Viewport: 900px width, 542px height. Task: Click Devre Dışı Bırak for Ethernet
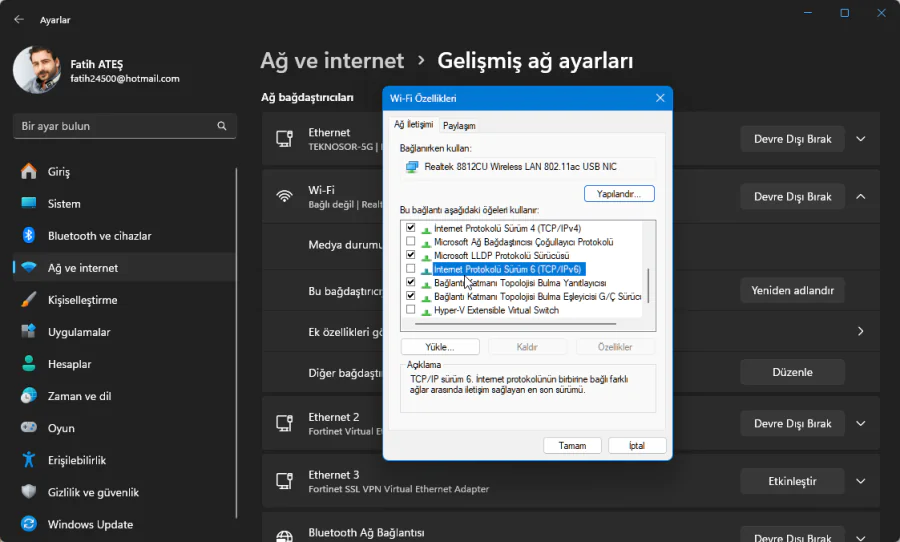792,139
